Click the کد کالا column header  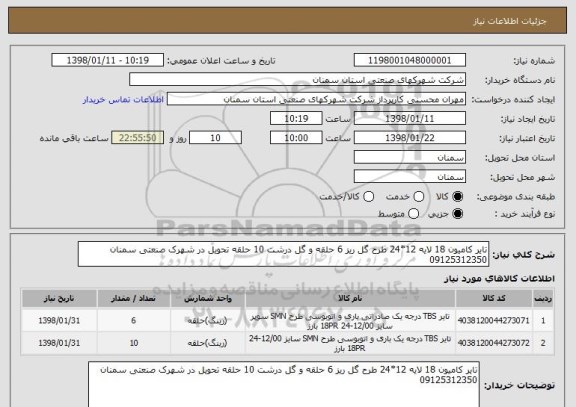click(x=494, y=298)
